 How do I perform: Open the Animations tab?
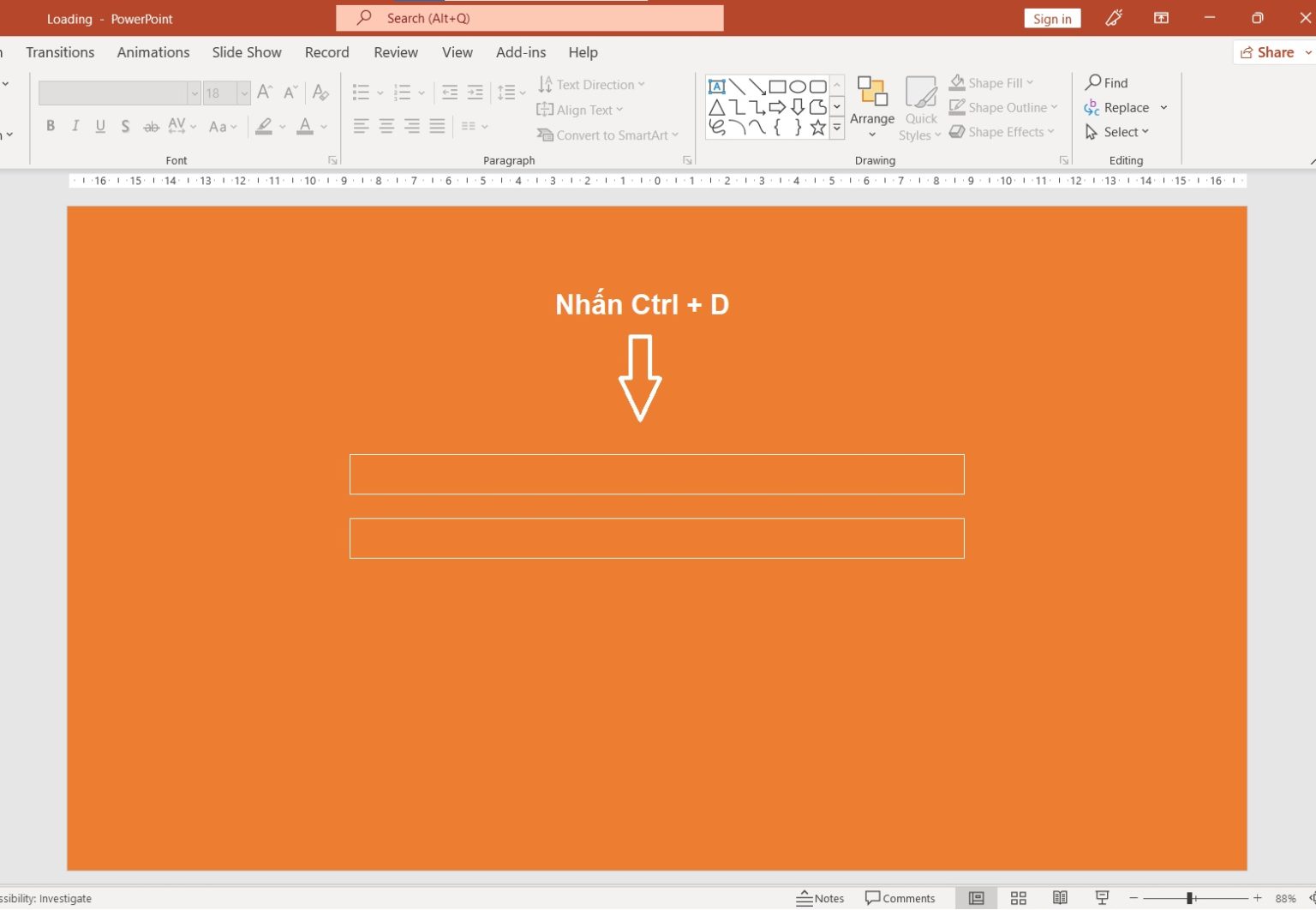[153, 52]
